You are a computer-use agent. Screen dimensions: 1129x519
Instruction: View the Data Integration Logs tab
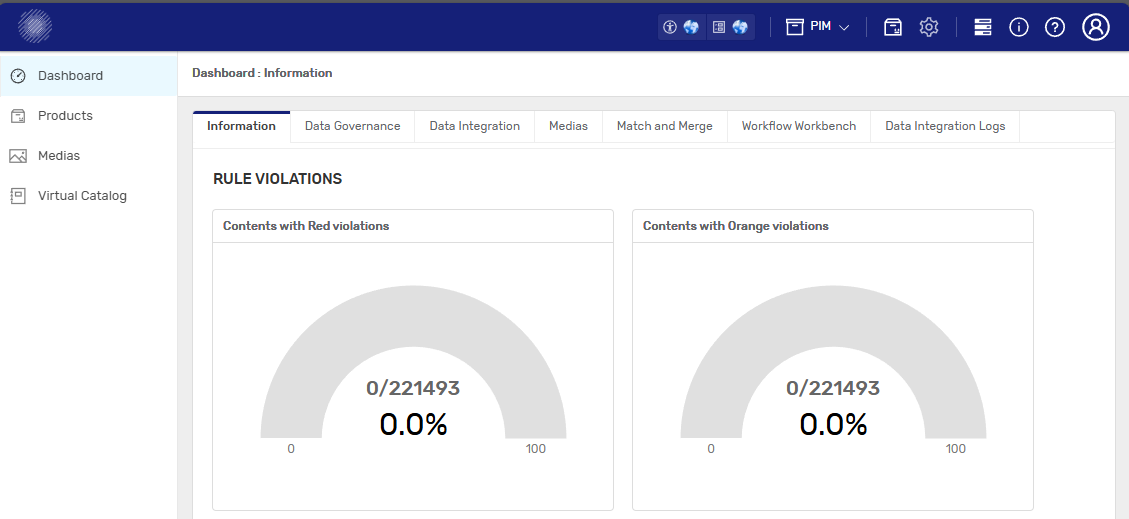945,127
